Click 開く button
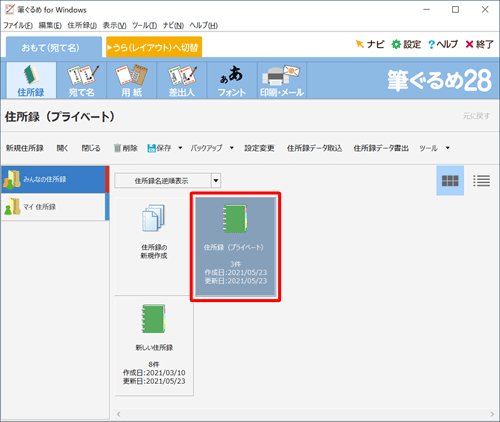 point(62,148)
